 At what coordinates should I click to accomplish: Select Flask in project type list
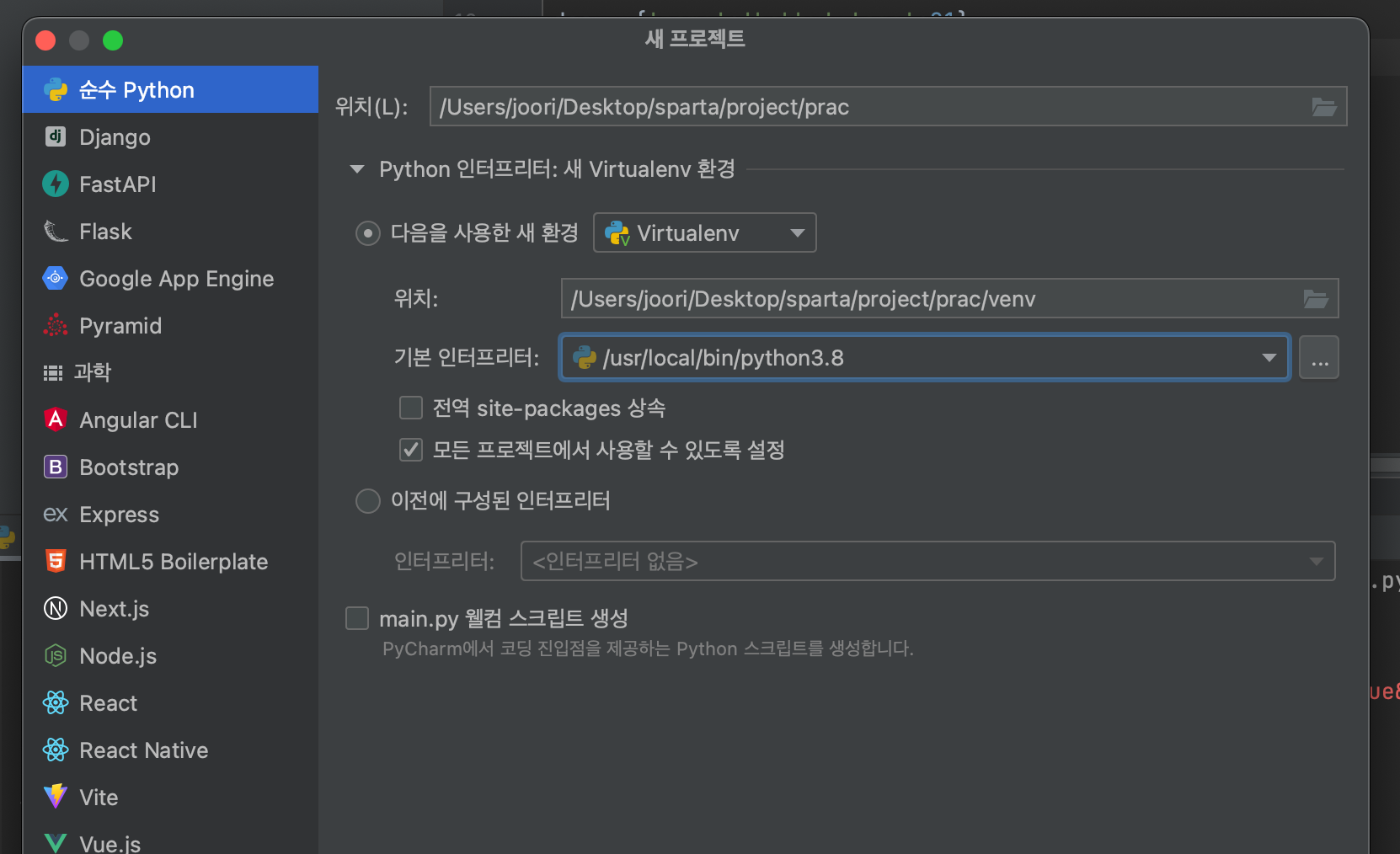point(170,231)
